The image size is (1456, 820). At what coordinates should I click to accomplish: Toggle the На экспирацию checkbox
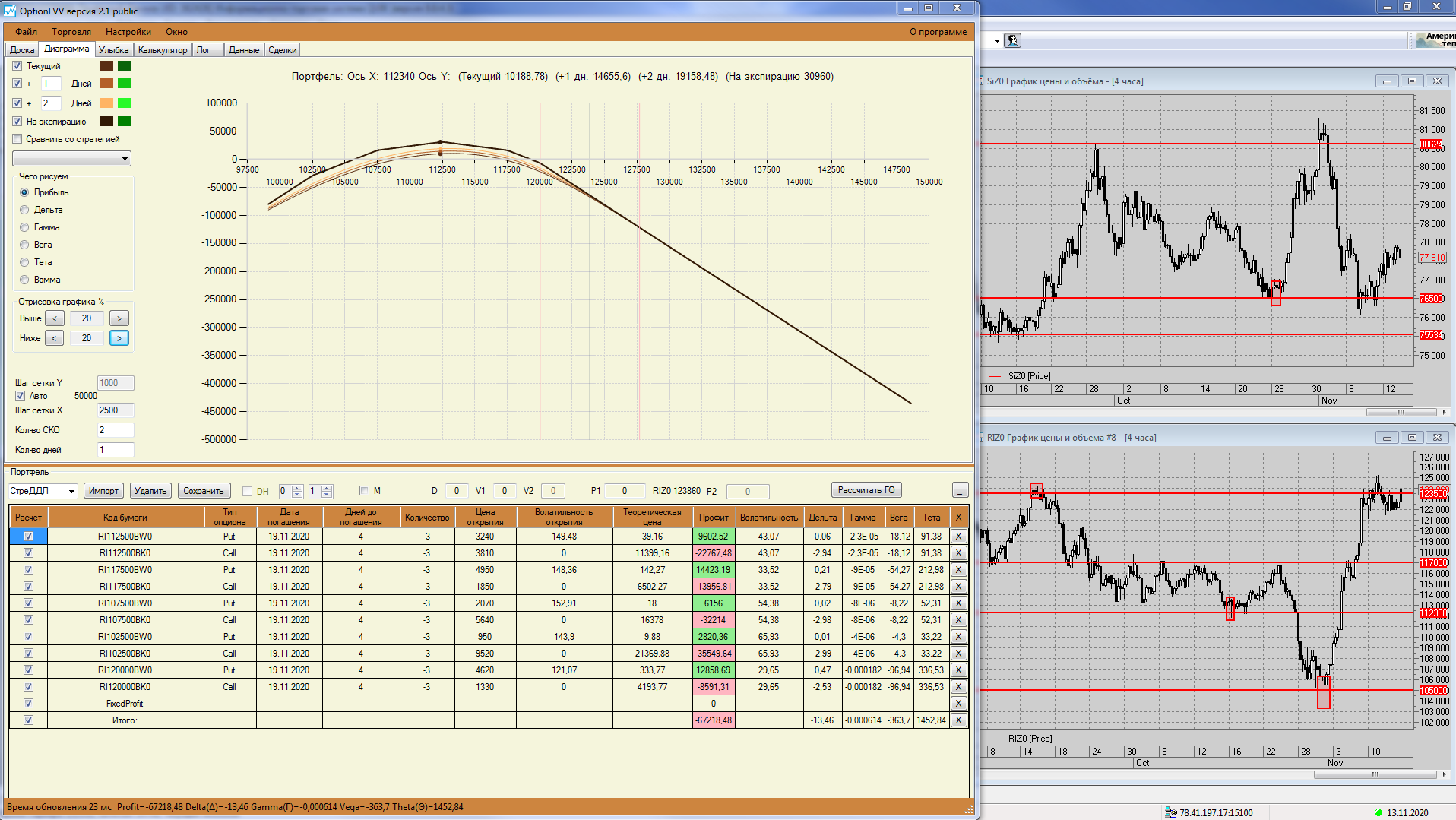click(x=17, y=122)
